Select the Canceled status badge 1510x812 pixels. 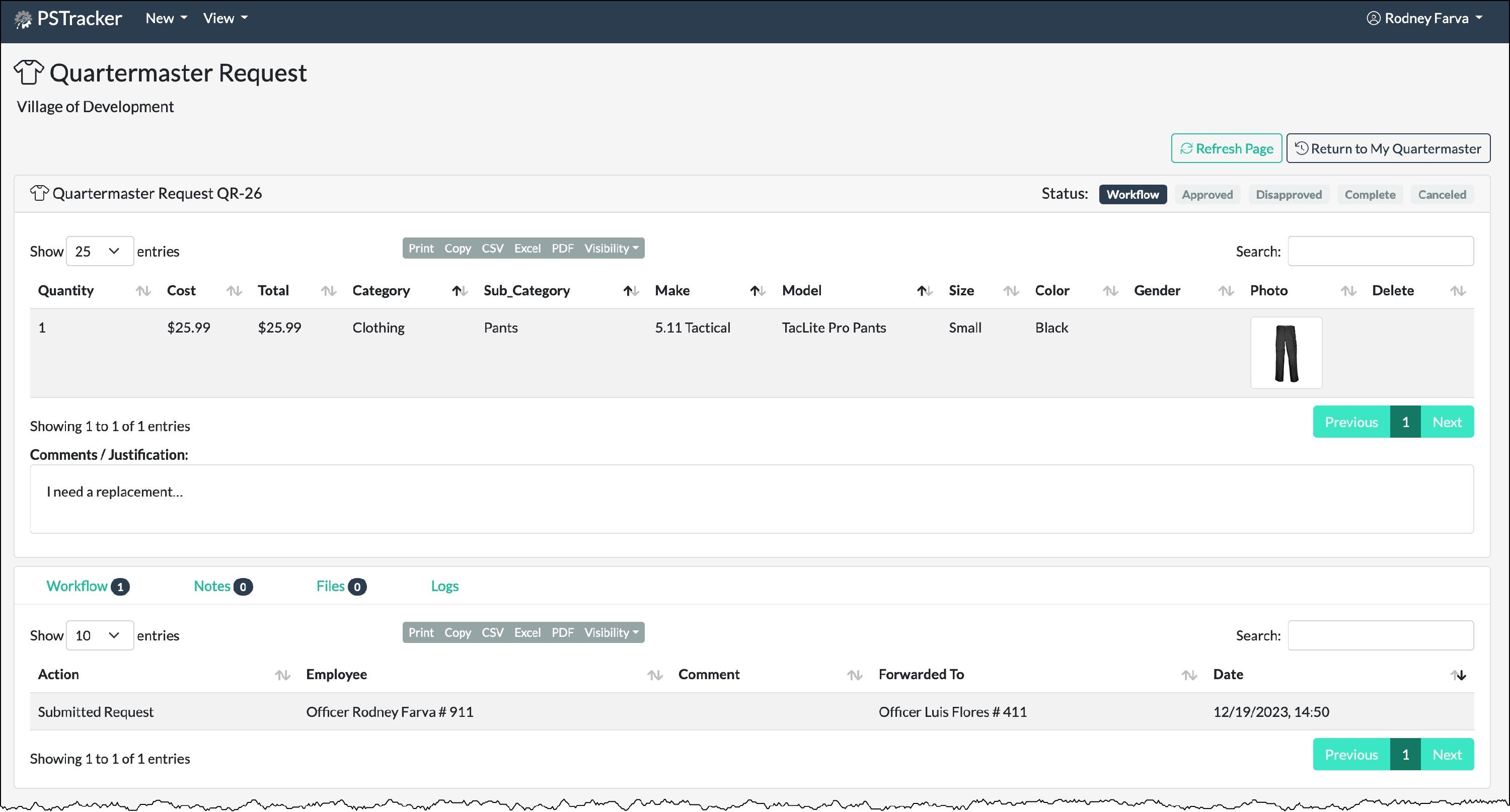tap(1442, 195)
